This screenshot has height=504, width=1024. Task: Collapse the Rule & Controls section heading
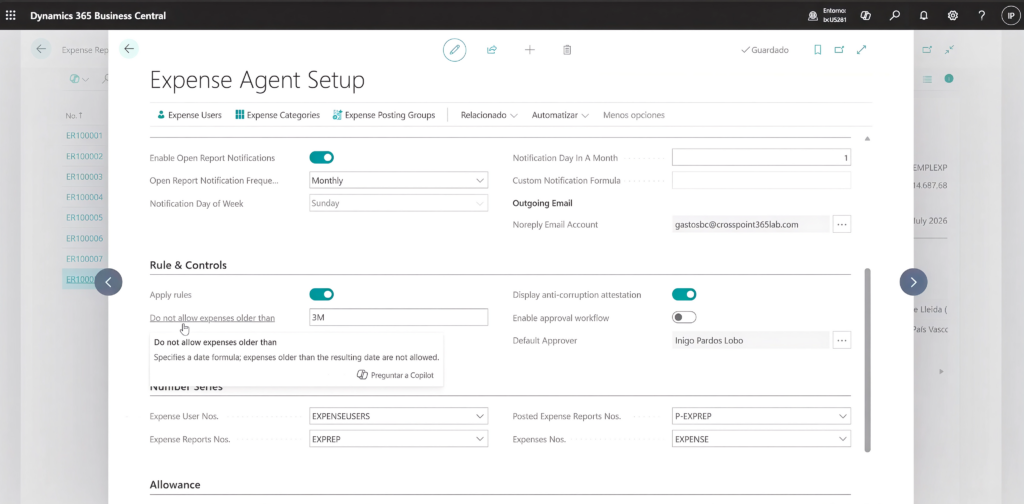pyautogui.click(x=188, y=265)
